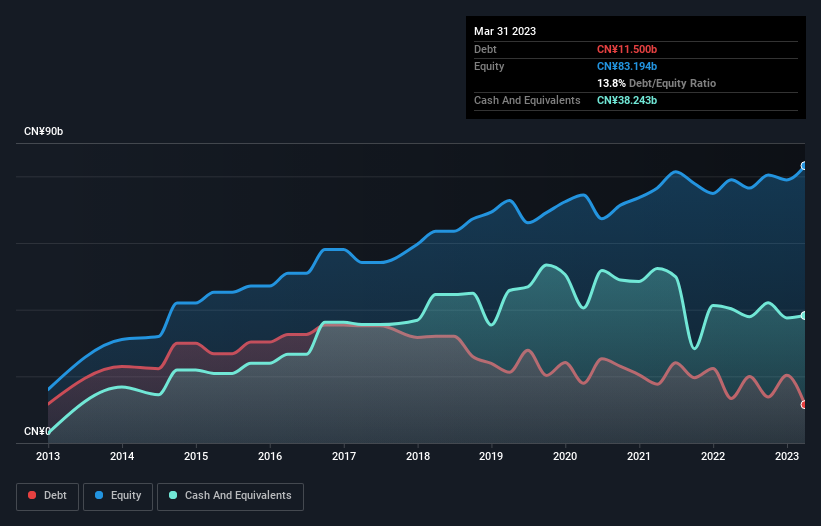Select the Debt endpoint marker on chart
Image resolution: width=821 pixels, height=526 pixels.
click(x=804, y=405)
